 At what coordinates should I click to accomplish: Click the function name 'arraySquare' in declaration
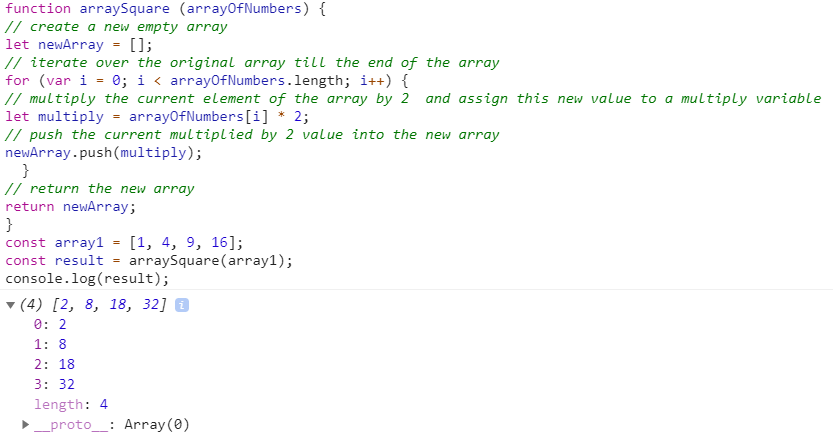click(124, 8)
